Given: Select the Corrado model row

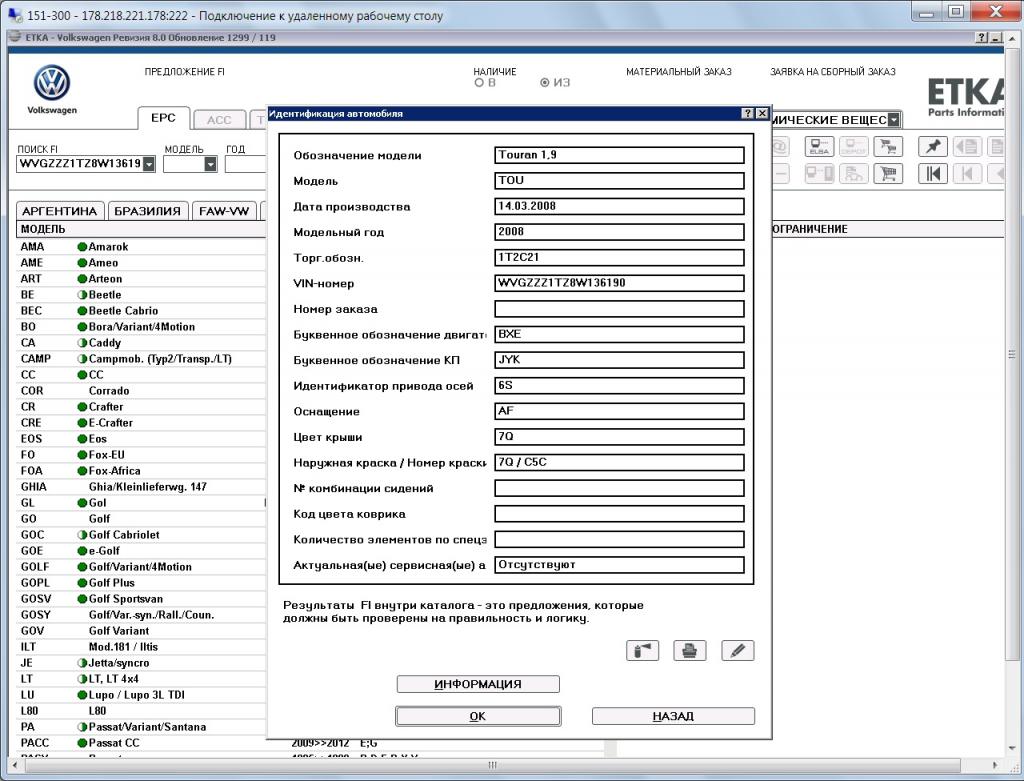Looking at the screenshot, I should tap(140, 390).
